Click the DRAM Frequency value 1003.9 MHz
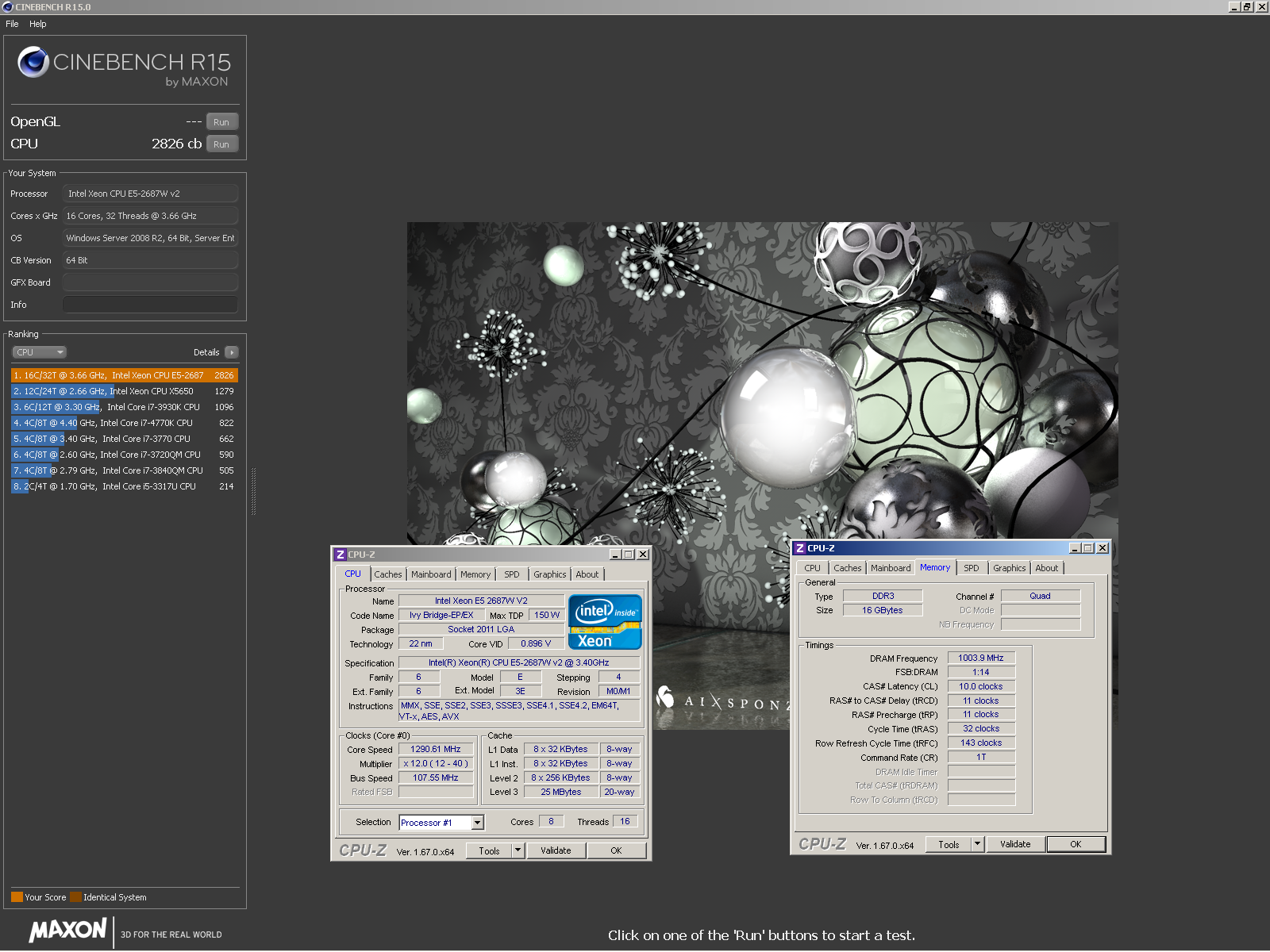 point(981,658)
